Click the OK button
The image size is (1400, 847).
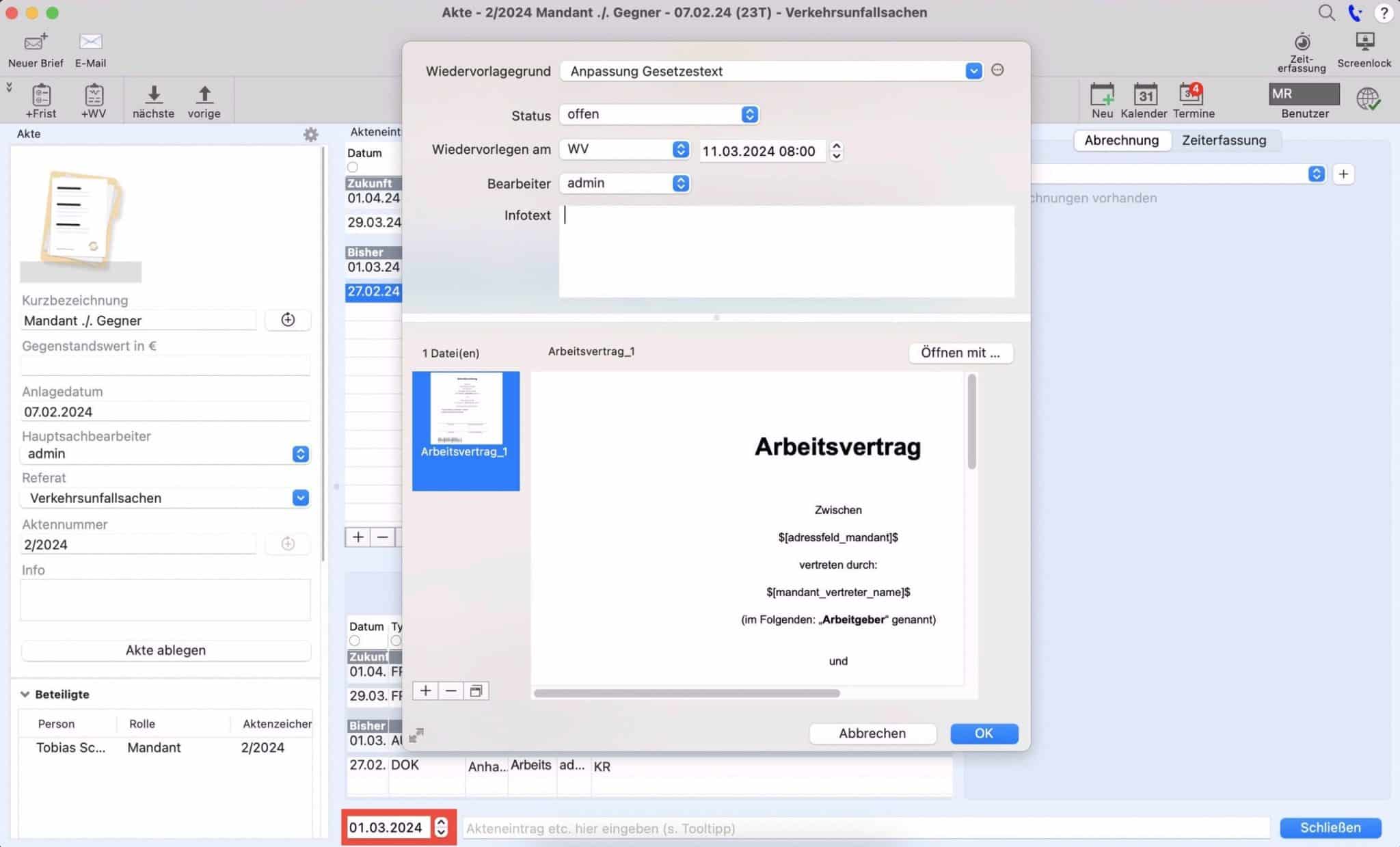click(x=984, y=733)
